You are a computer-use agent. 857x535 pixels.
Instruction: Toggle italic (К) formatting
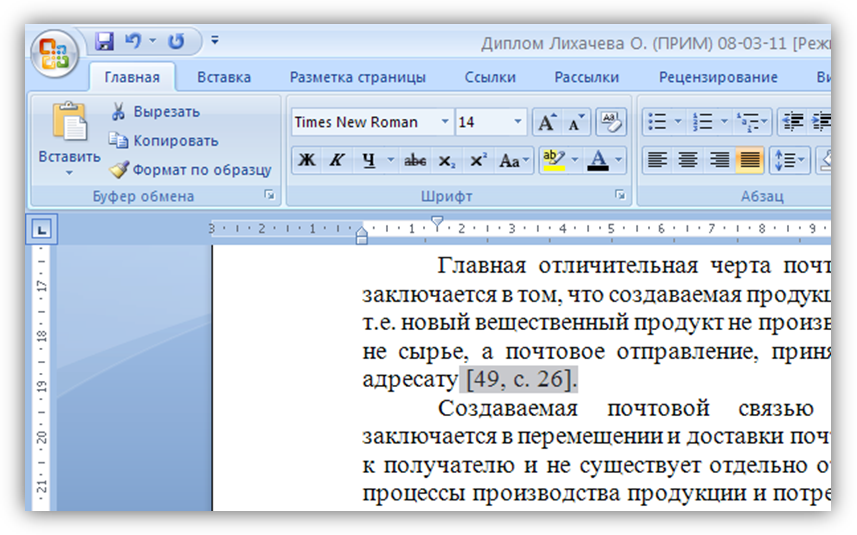coord(337,160)
